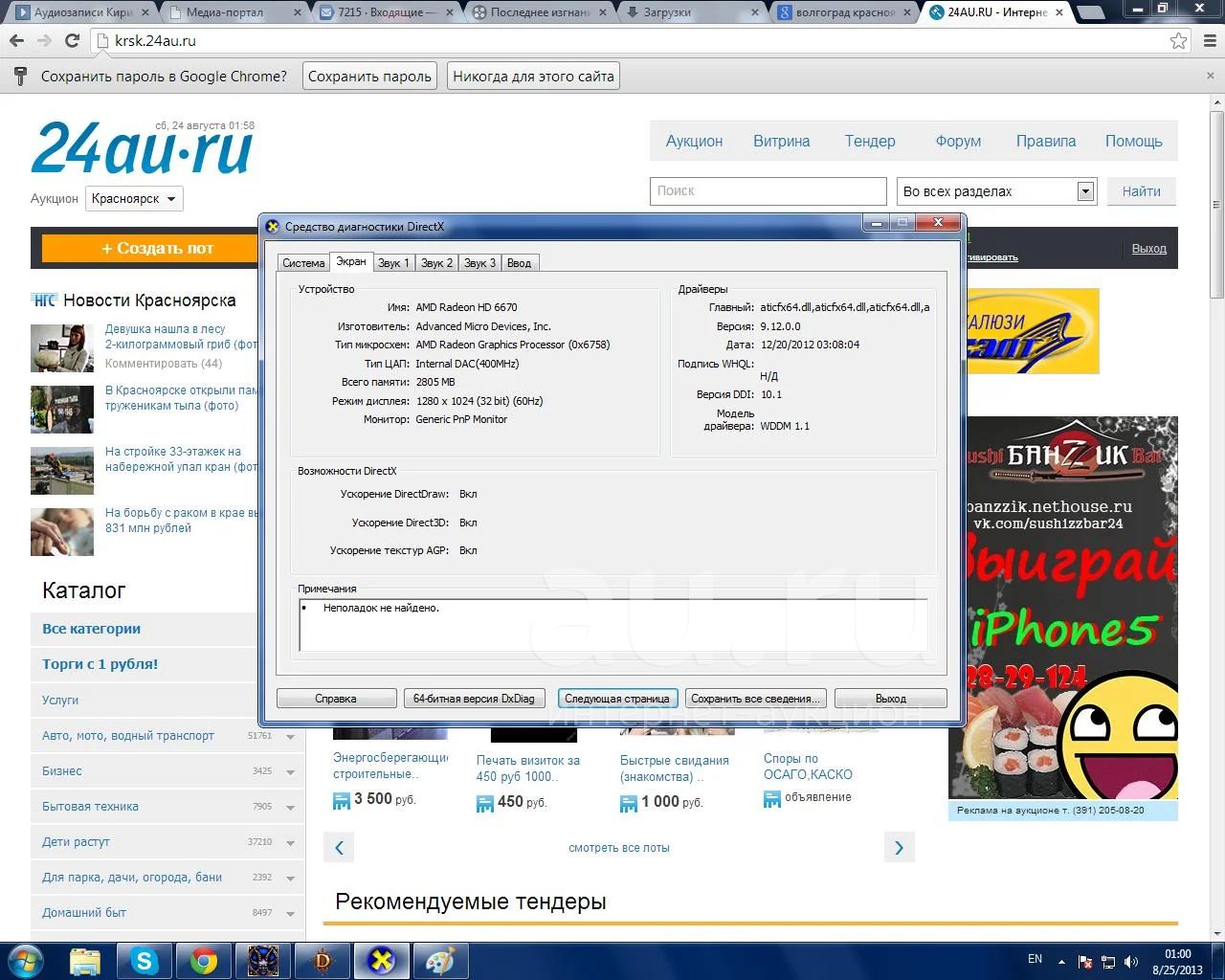Open Diablo game icon in taskbar

pyautogui.click(x=323, y=961)
